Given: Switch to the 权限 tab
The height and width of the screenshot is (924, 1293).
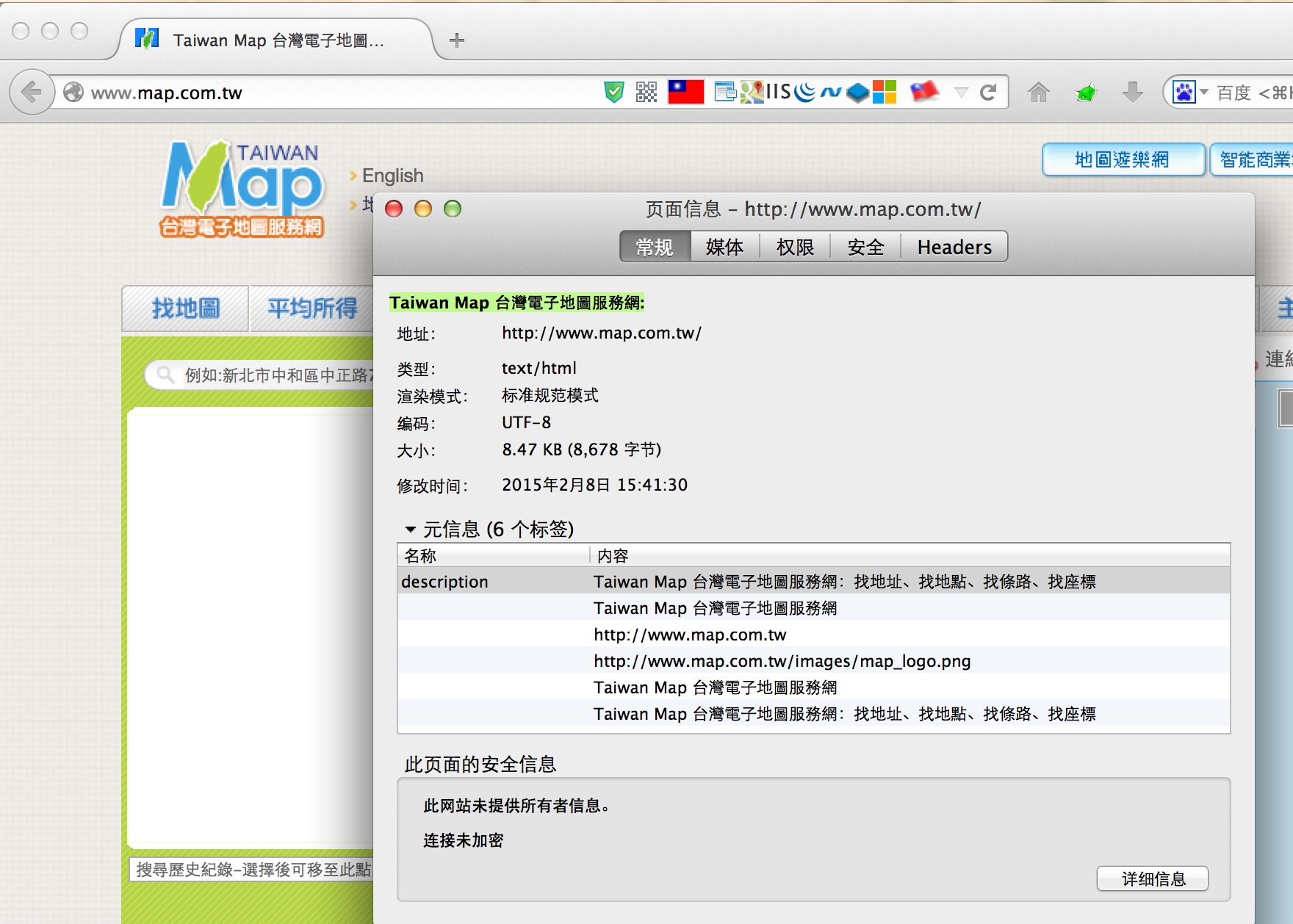Looking at the screenshot, I should (795, 247).
